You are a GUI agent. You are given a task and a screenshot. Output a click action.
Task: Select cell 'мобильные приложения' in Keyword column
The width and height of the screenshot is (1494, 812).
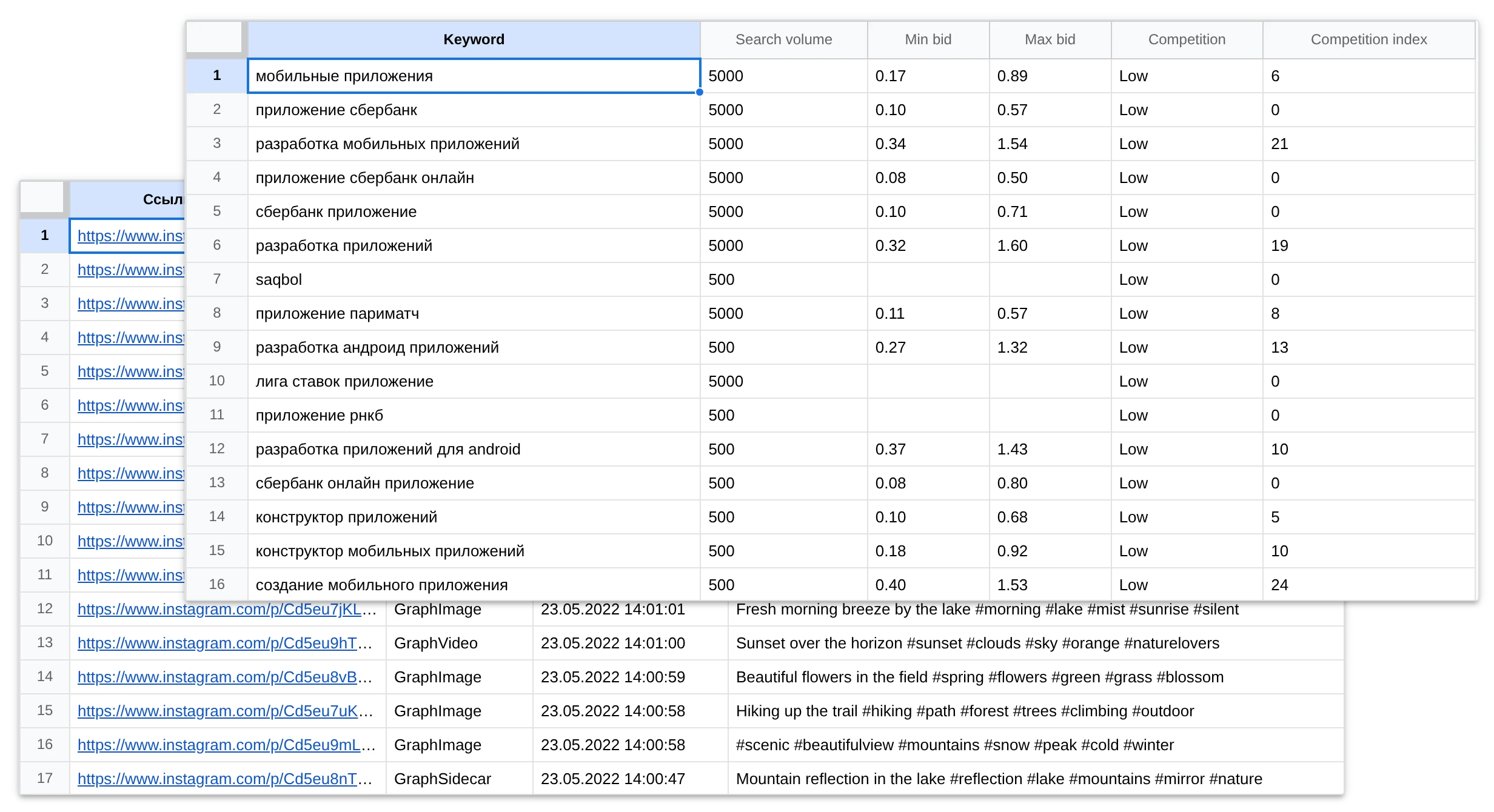click(x=474, y=76)
